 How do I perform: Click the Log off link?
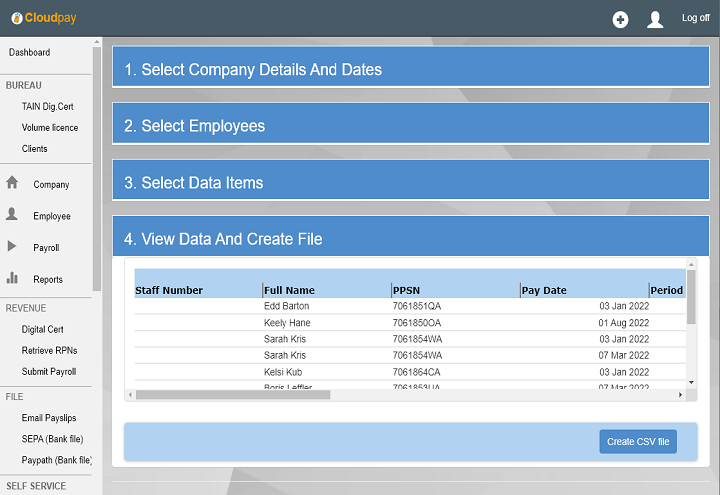pyautogui.click(x=695, y=18)
